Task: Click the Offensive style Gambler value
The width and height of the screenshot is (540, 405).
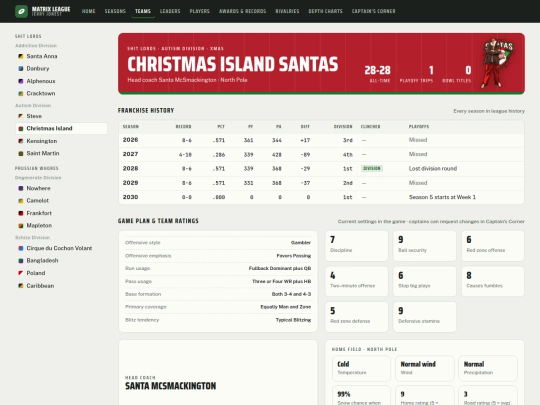Action: point(301,243)
